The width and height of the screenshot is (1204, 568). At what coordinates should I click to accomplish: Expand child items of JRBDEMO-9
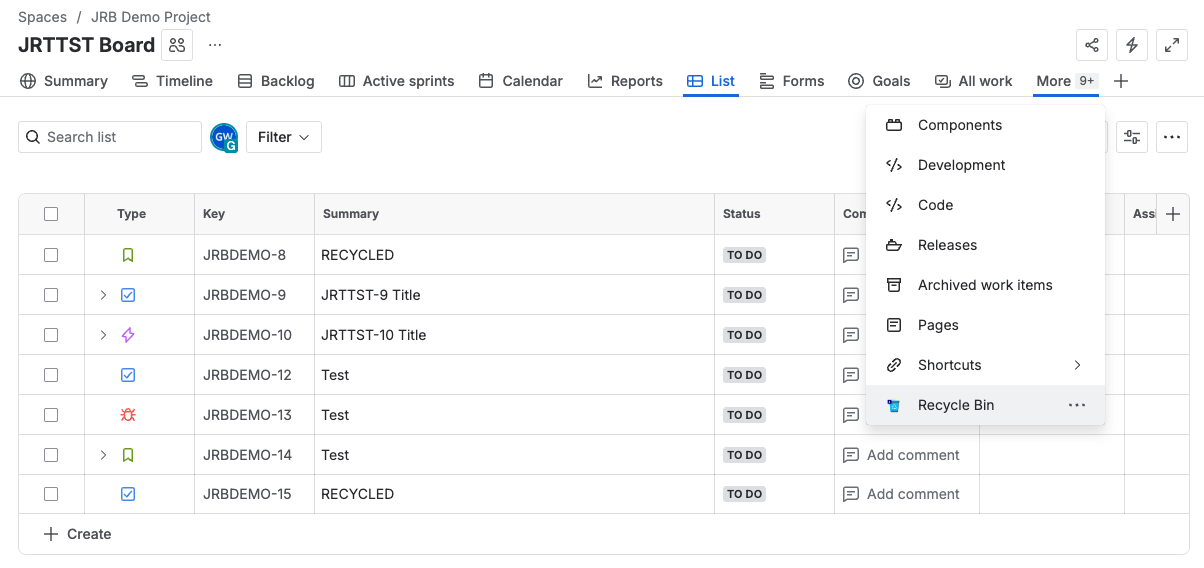[x=103, y=295]
